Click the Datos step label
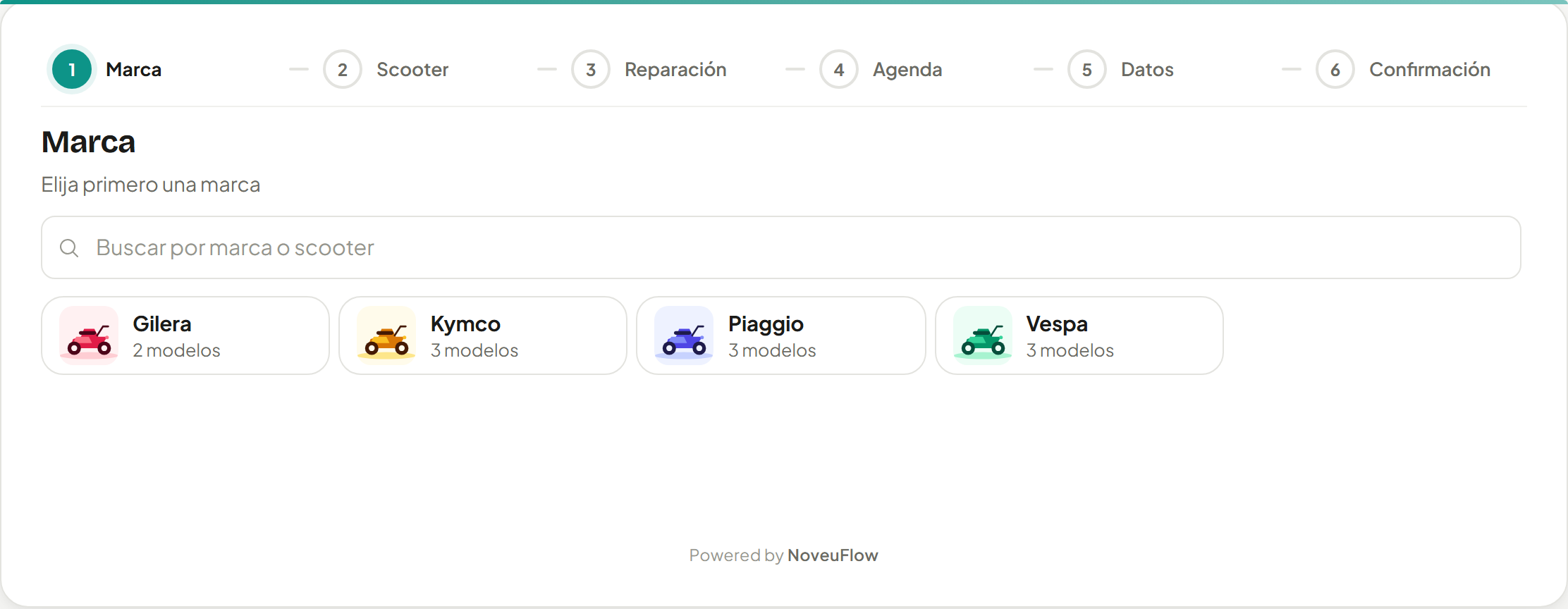1568x609 pixels. [1148, 70]
